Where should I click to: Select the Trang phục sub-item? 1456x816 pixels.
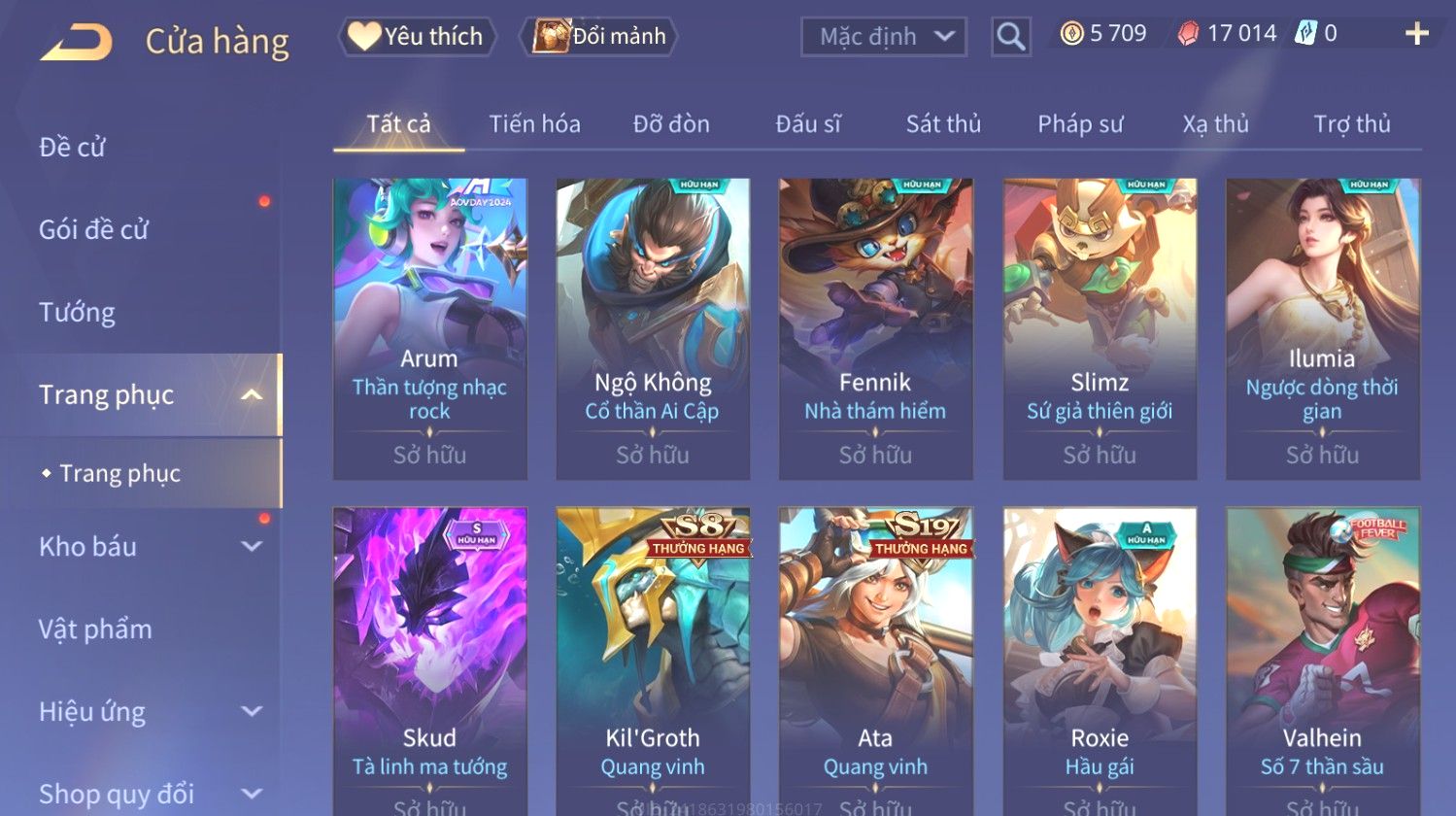point(119,473)
